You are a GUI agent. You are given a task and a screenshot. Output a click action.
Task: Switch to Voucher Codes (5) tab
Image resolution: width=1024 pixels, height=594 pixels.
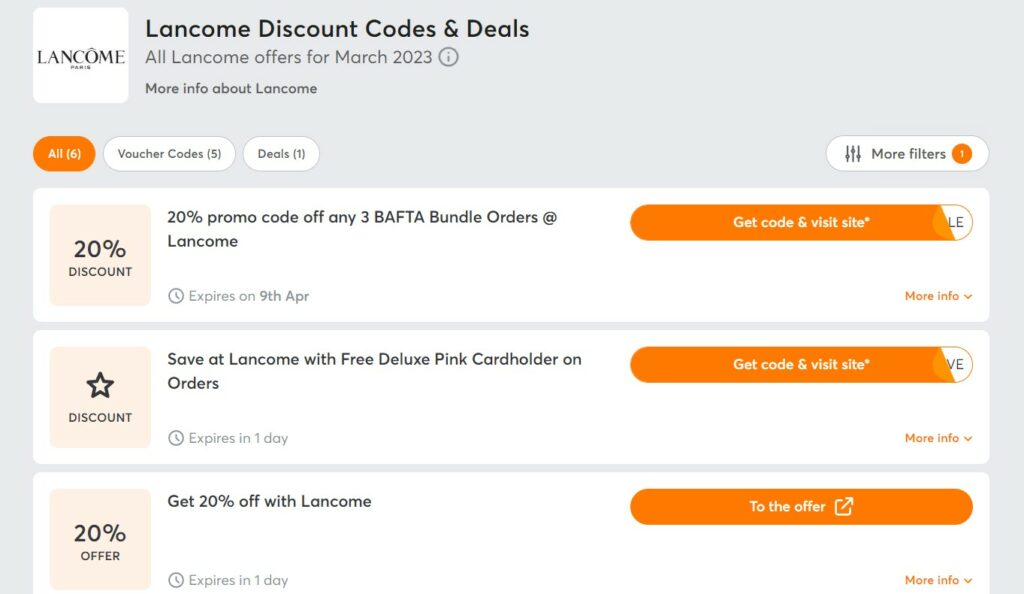[x=169, y=153]
